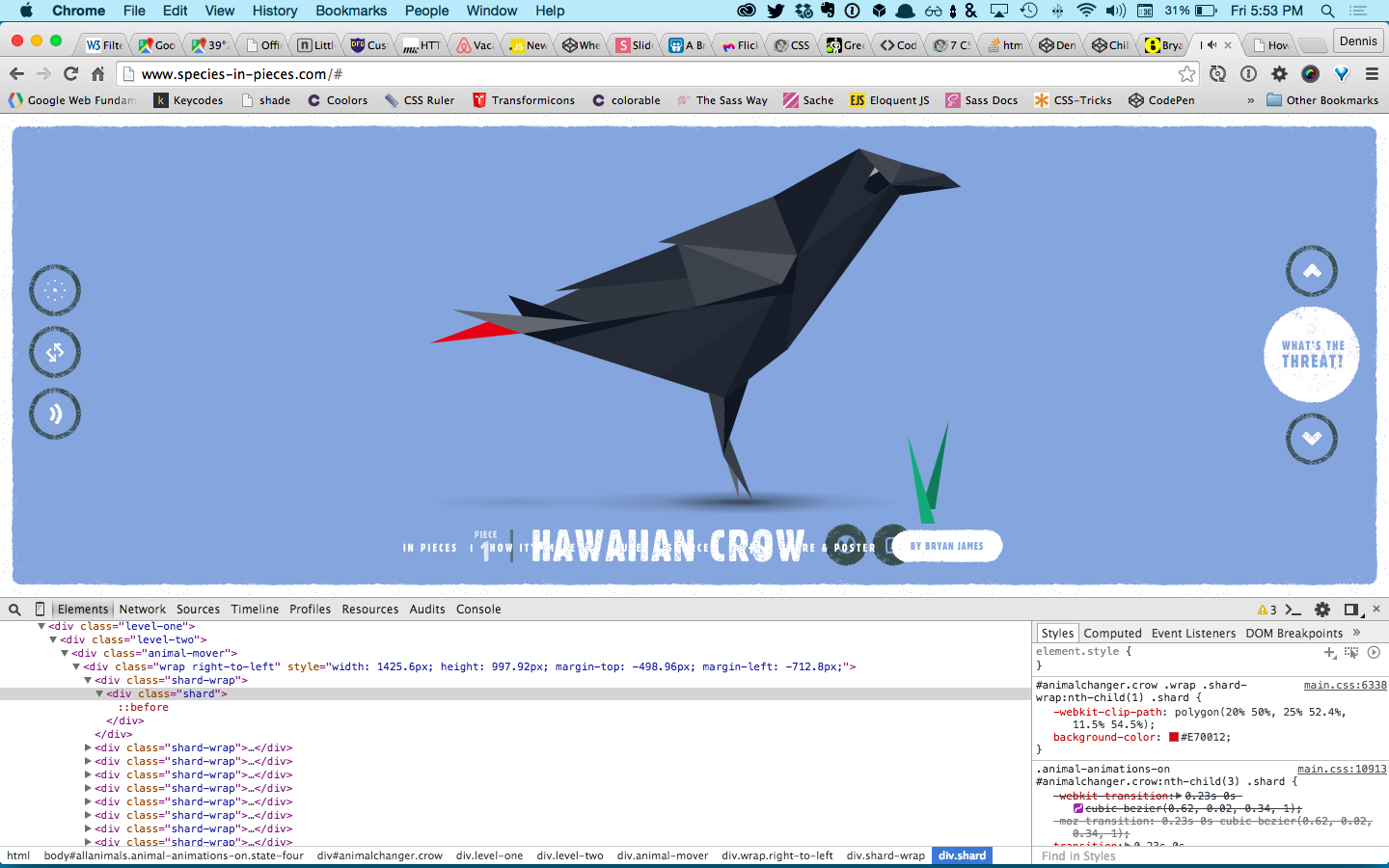Open the Sources tab in DevTools
Screen dimensions: 1389x868
pyautogui.click(x=198, y=610)
